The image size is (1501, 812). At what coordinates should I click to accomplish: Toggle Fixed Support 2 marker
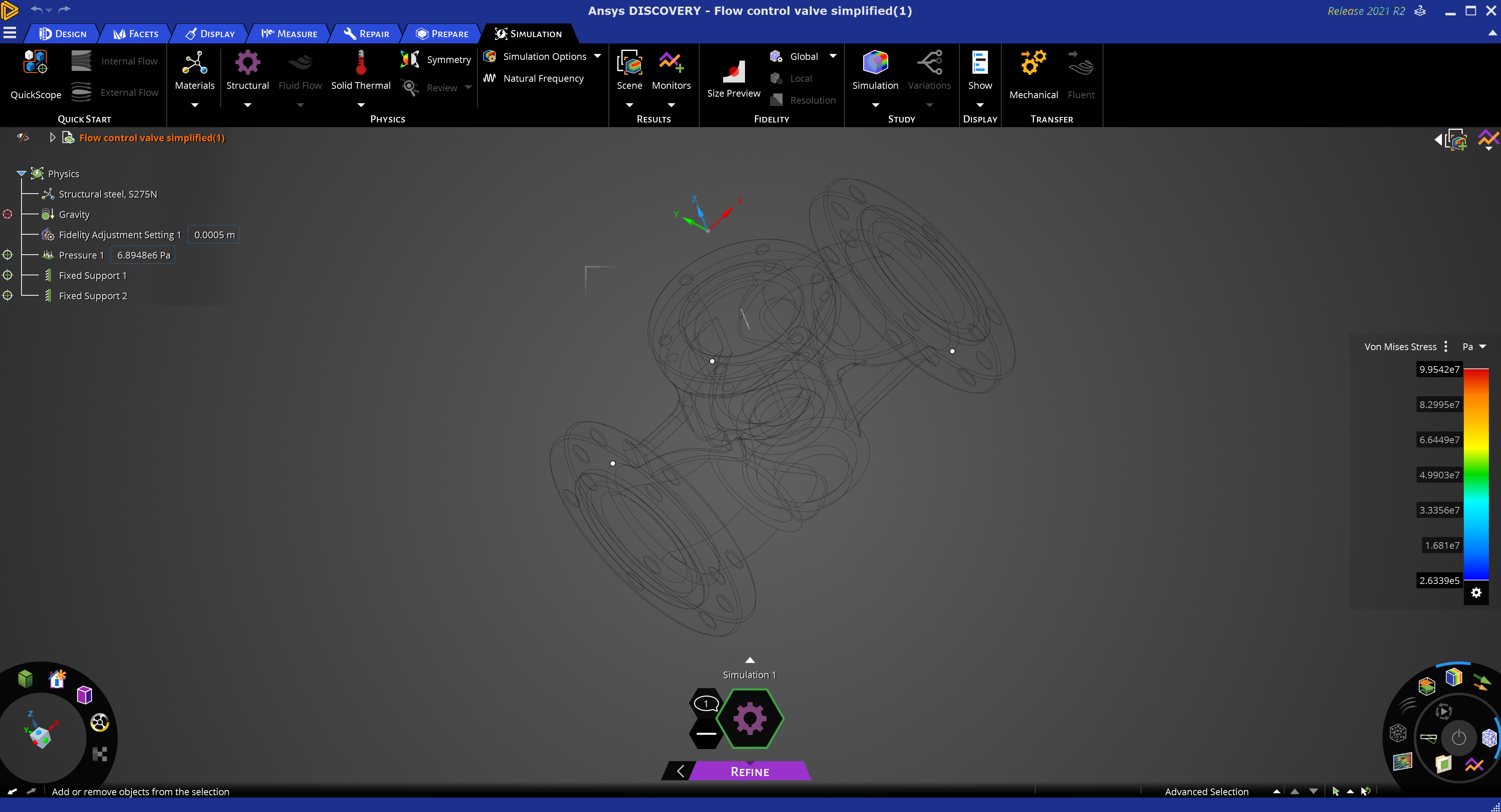(x=7, y=296)
